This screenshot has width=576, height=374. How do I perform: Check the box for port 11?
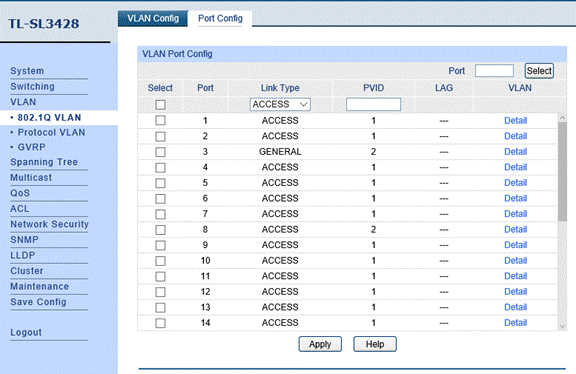point(160,276)
